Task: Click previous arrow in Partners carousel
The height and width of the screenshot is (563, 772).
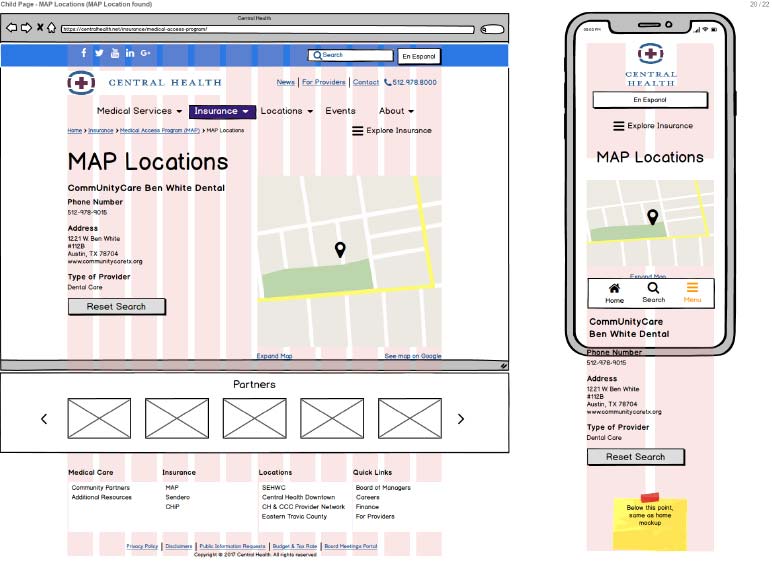Action: pos(44,419)
